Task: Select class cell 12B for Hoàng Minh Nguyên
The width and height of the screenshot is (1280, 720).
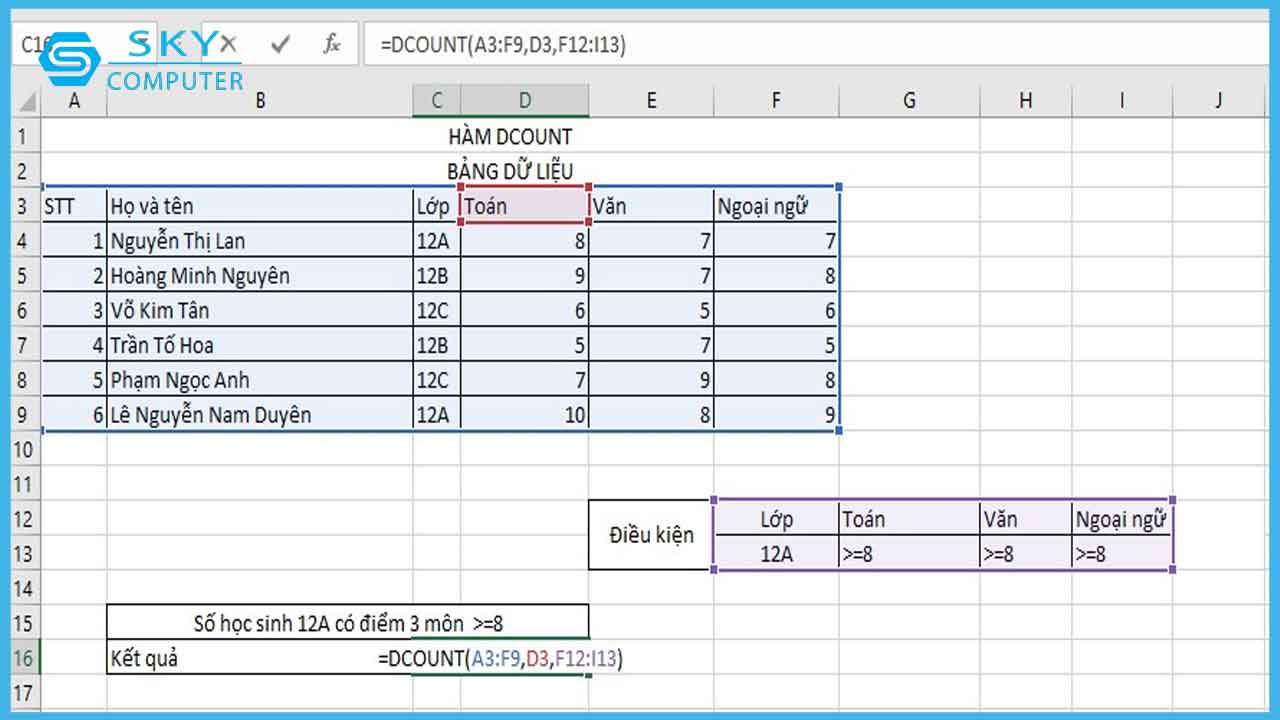Action: 437,276
